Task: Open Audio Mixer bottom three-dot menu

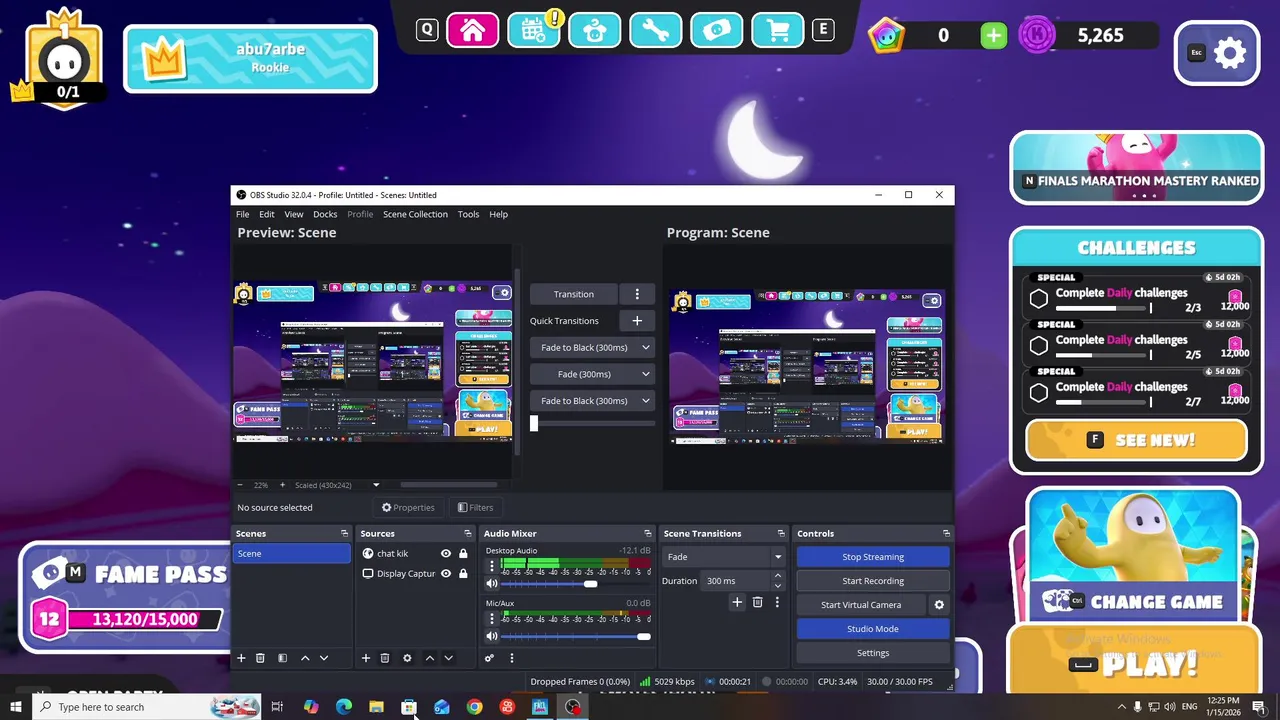Action: (x=511, y=658)
